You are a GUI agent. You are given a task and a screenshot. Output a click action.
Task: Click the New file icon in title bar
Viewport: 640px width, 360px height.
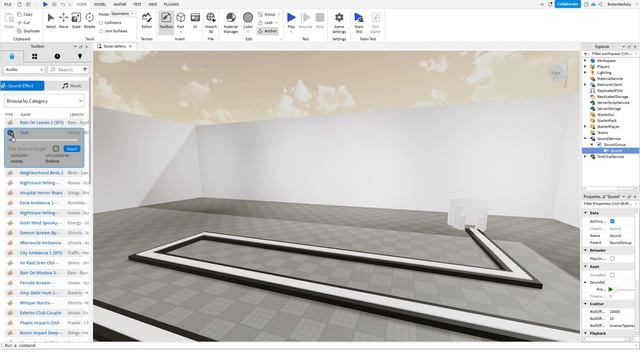[x=19, y=4]
